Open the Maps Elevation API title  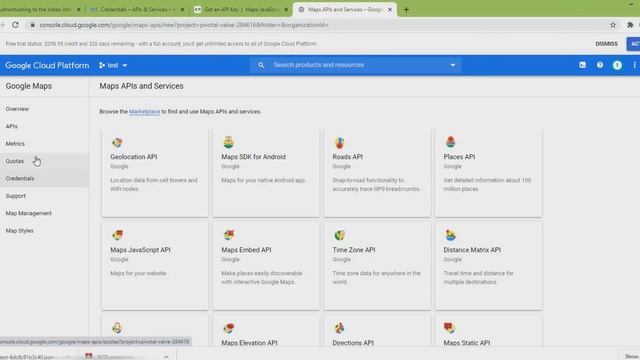(249, 343)
